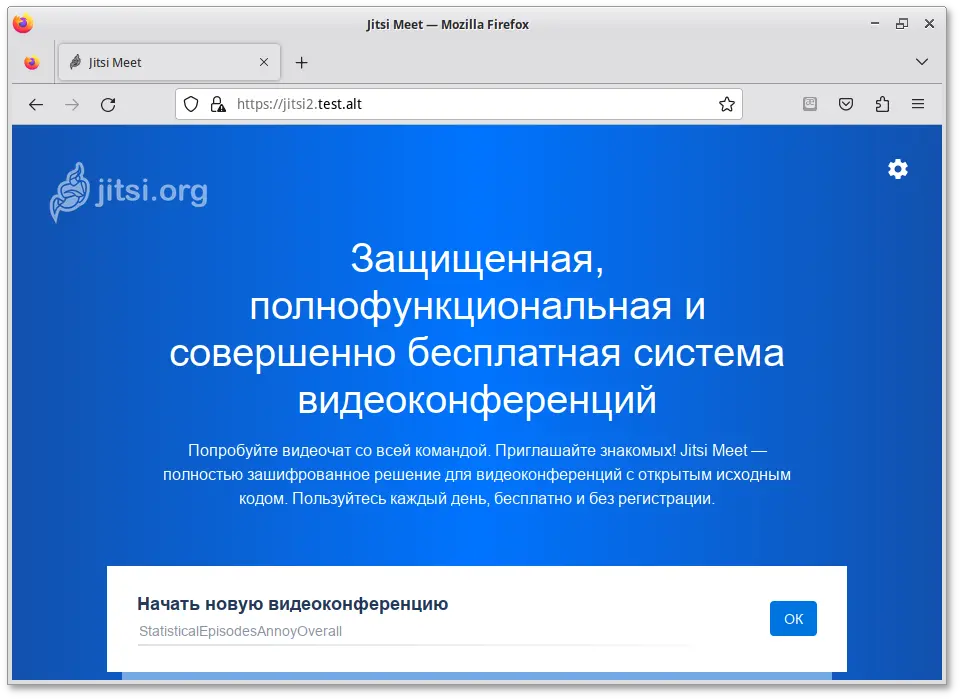Image resolution: width=960 pixels, height=699 pixels.
Task: Open the Jitsi settings gear
Action: (x=897, y=169)
